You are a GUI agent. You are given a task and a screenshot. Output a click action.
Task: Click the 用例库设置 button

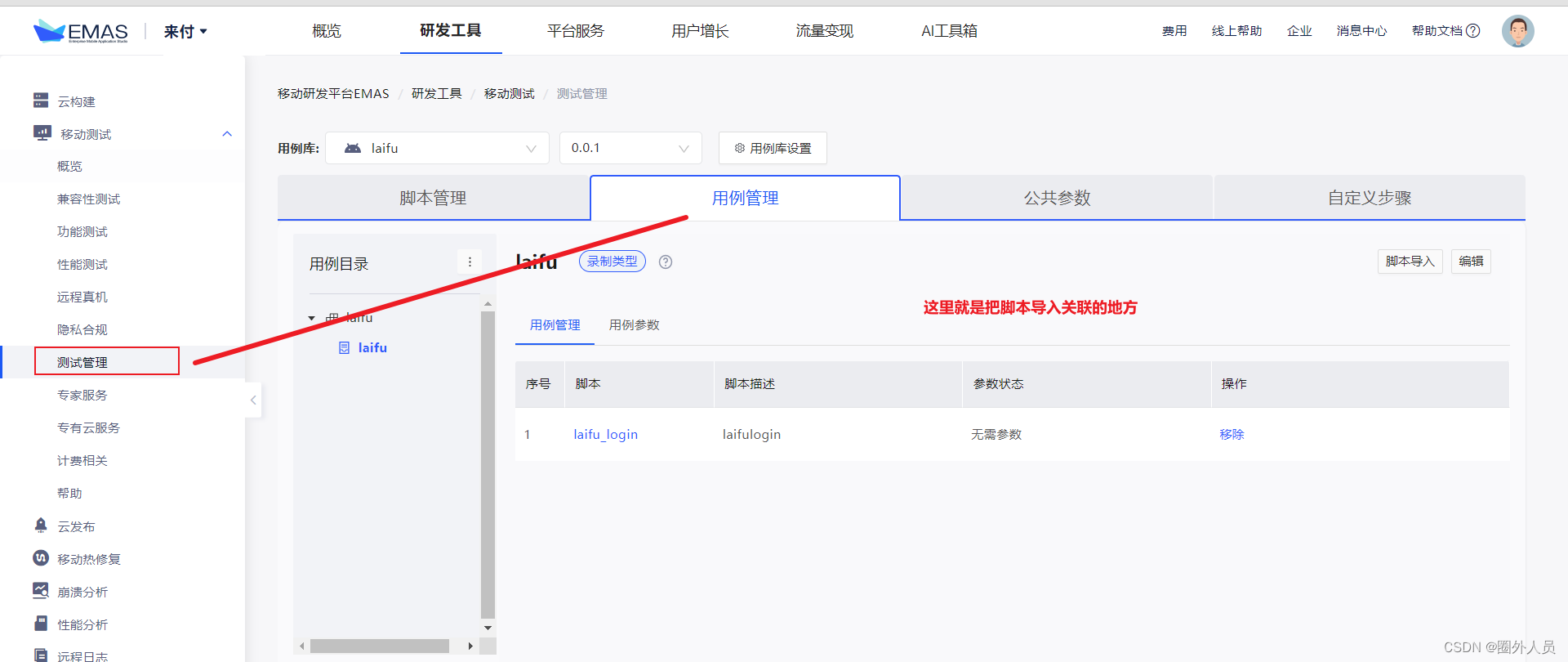773,148
